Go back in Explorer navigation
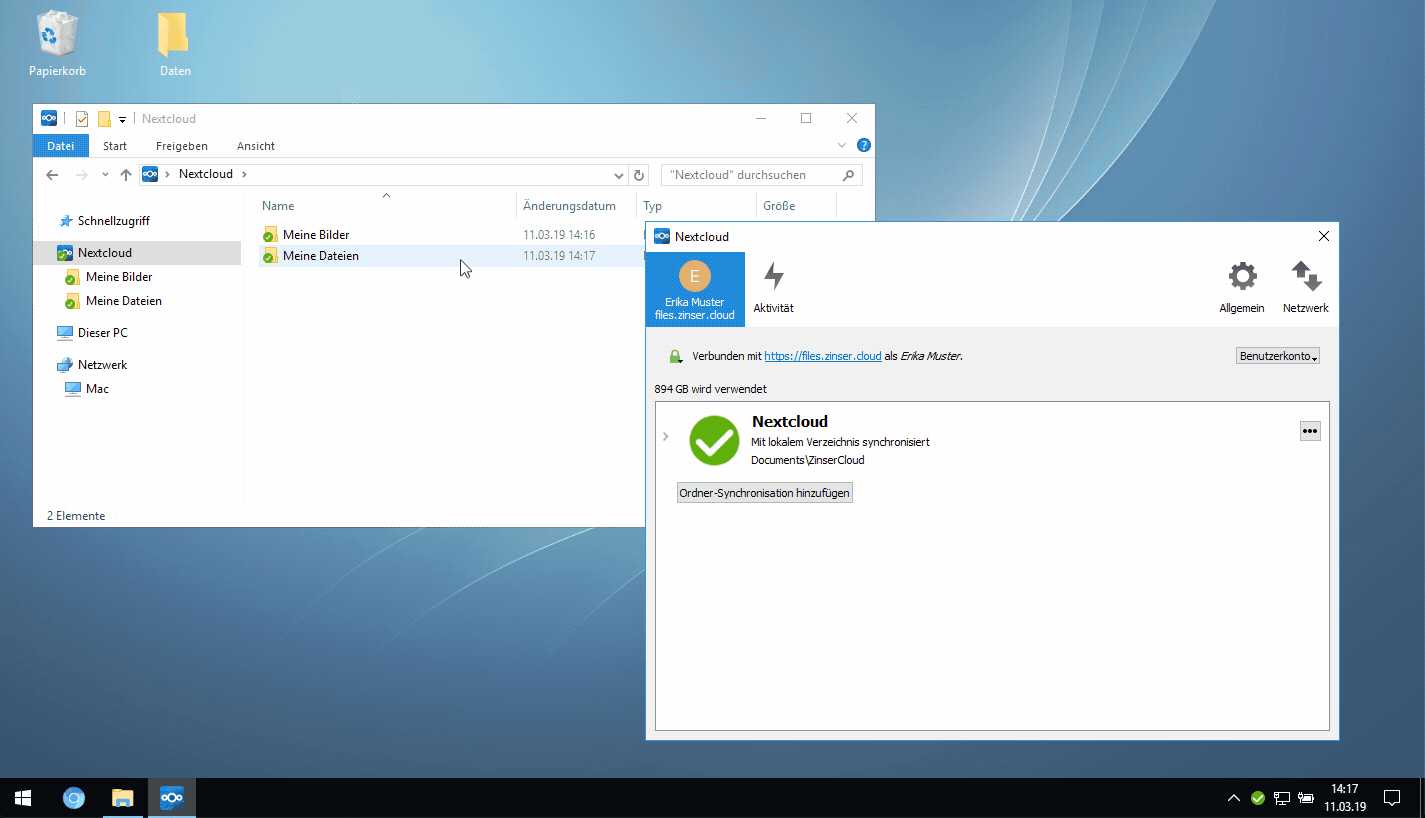1425x818 pixels. (52, 175)
